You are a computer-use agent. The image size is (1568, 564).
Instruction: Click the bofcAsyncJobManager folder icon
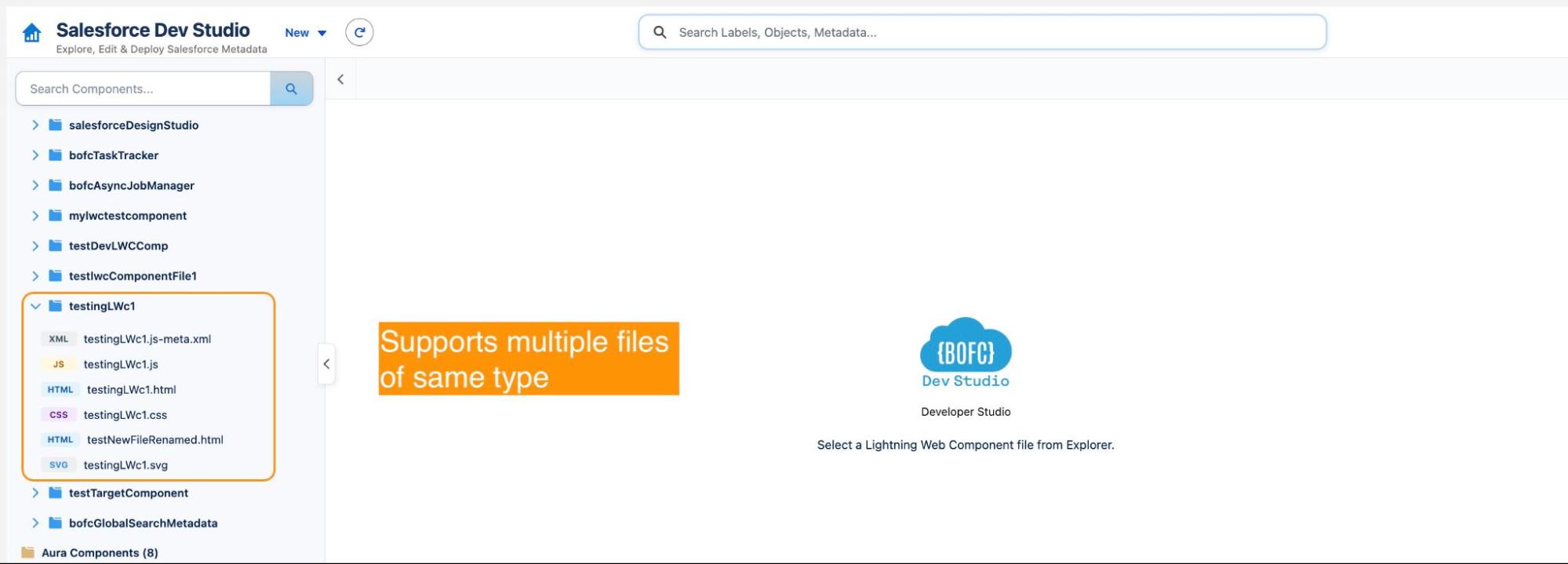[x=55, y=185]
